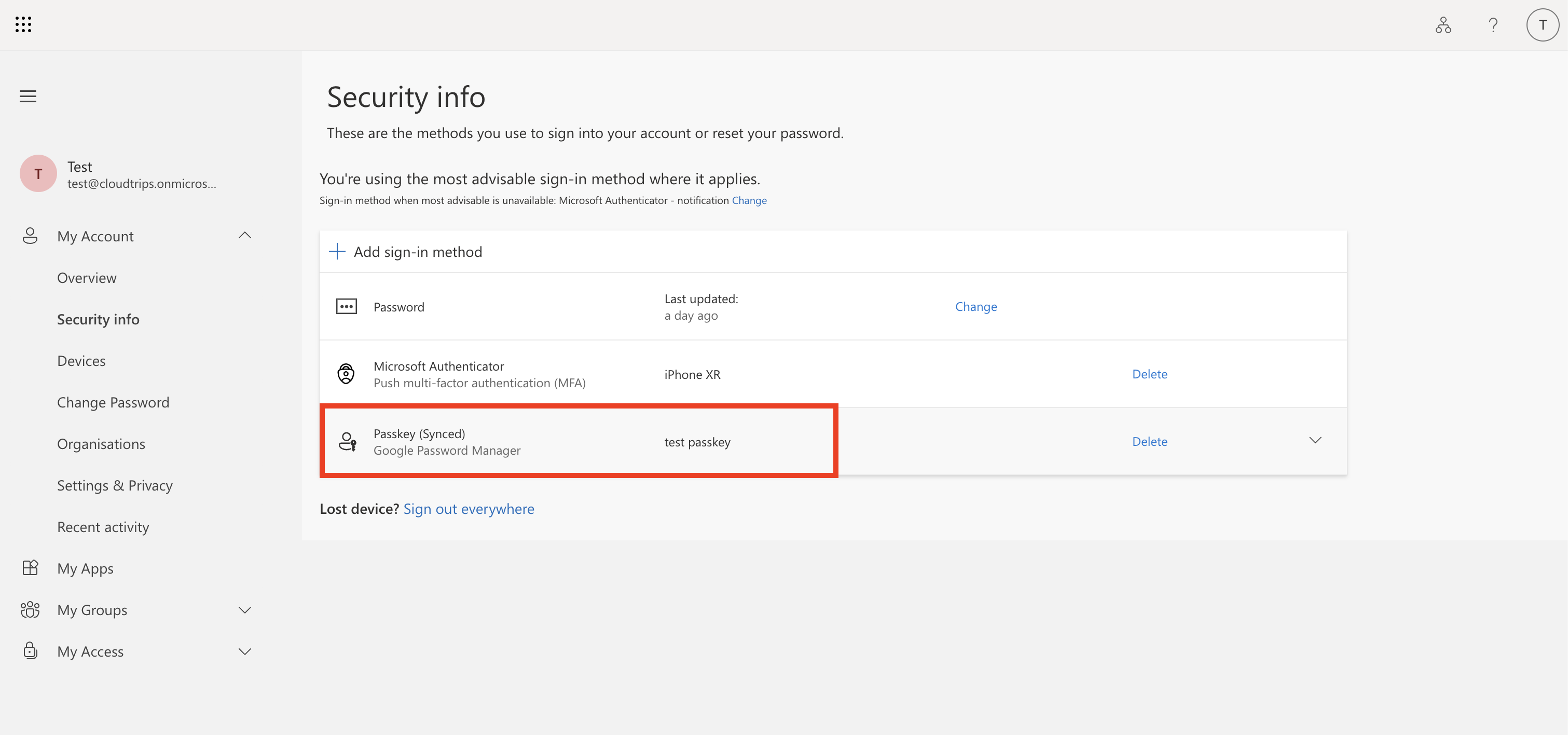Open My Apps
This screenshot has width=1568, height=735.
tap(85, 568)
